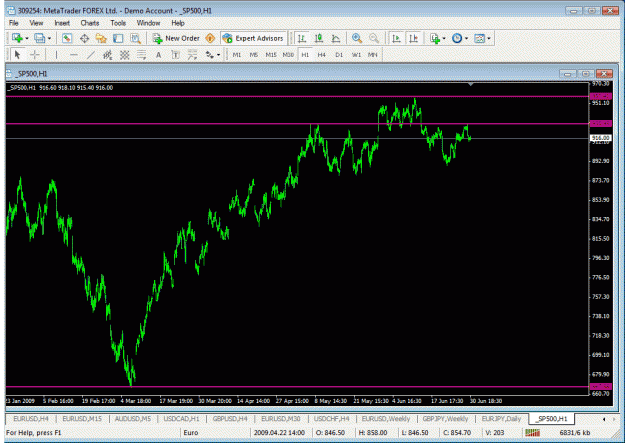
Task: Select the Arrows objects tool
Action: [x=210, y=55]
